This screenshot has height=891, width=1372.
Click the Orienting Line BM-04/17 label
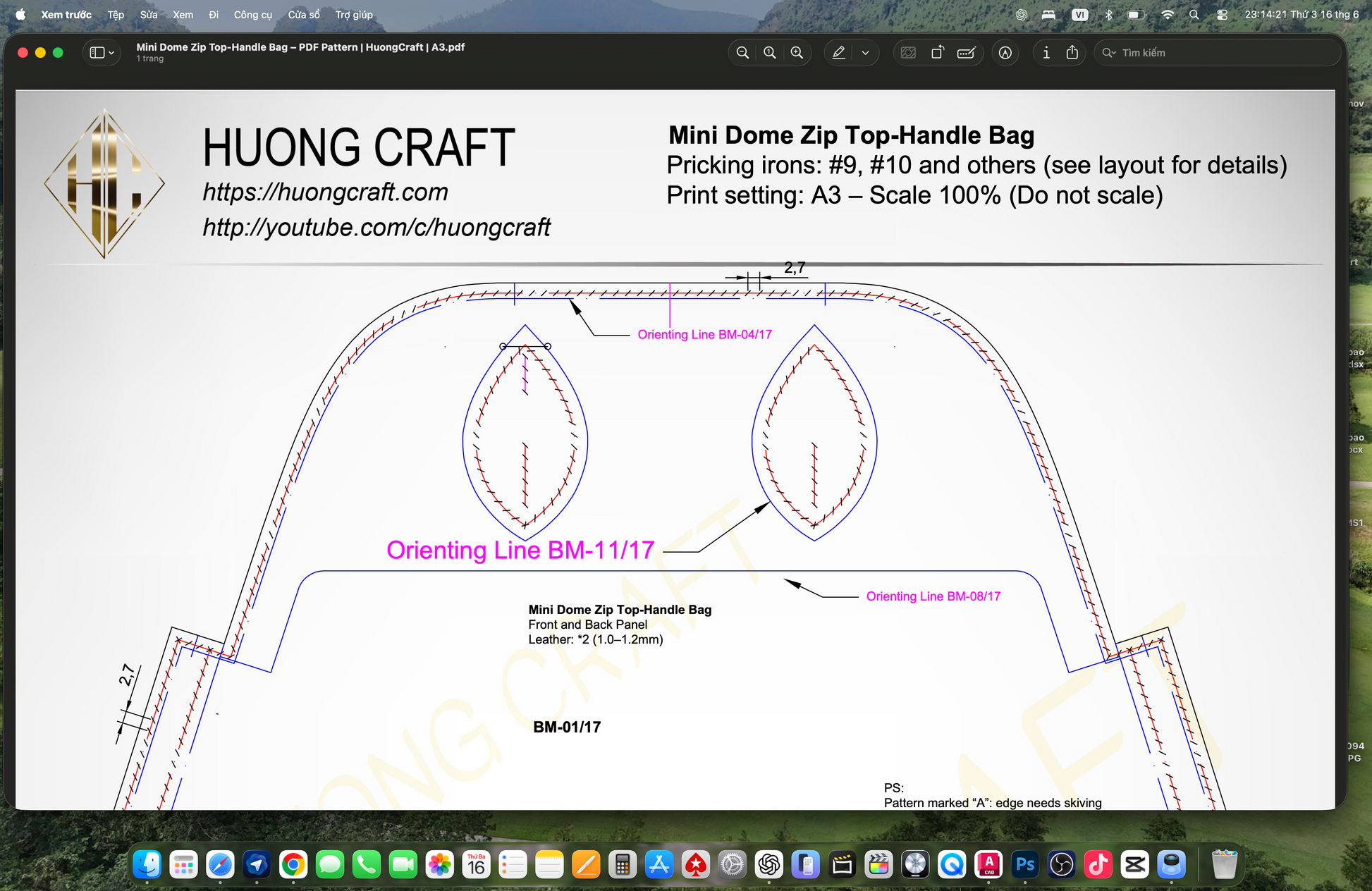[x=704, y=335]
